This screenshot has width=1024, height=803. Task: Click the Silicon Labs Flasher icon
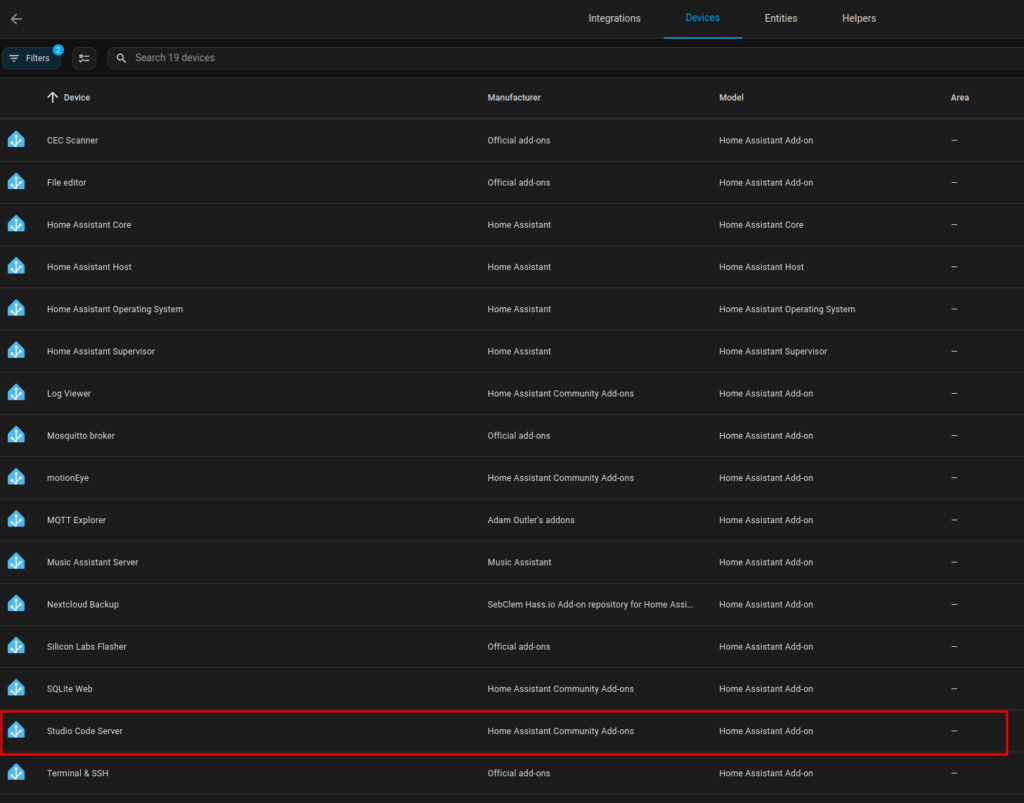tap(16, 646)
